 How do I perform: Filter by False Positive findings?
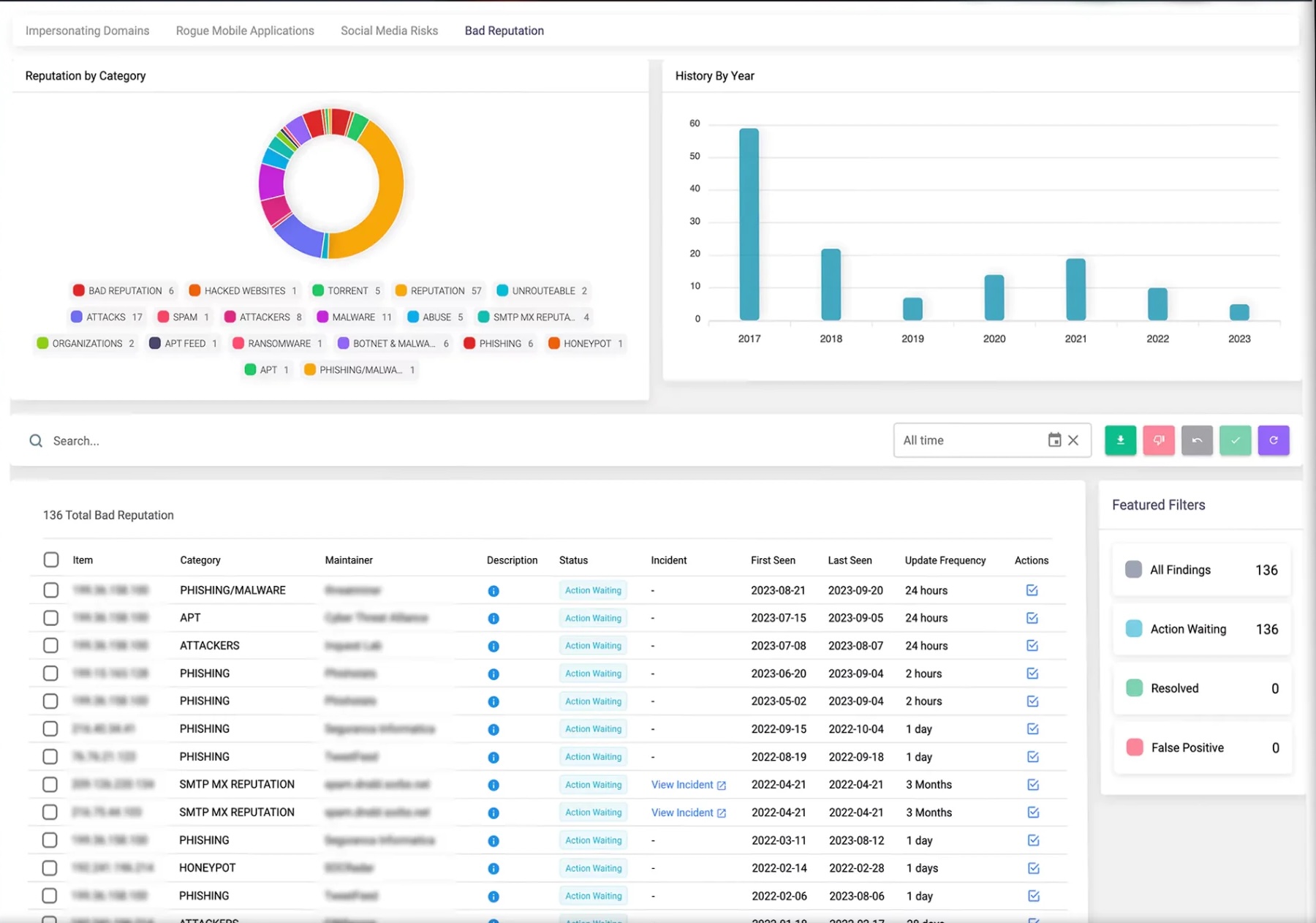(1202, 747)
